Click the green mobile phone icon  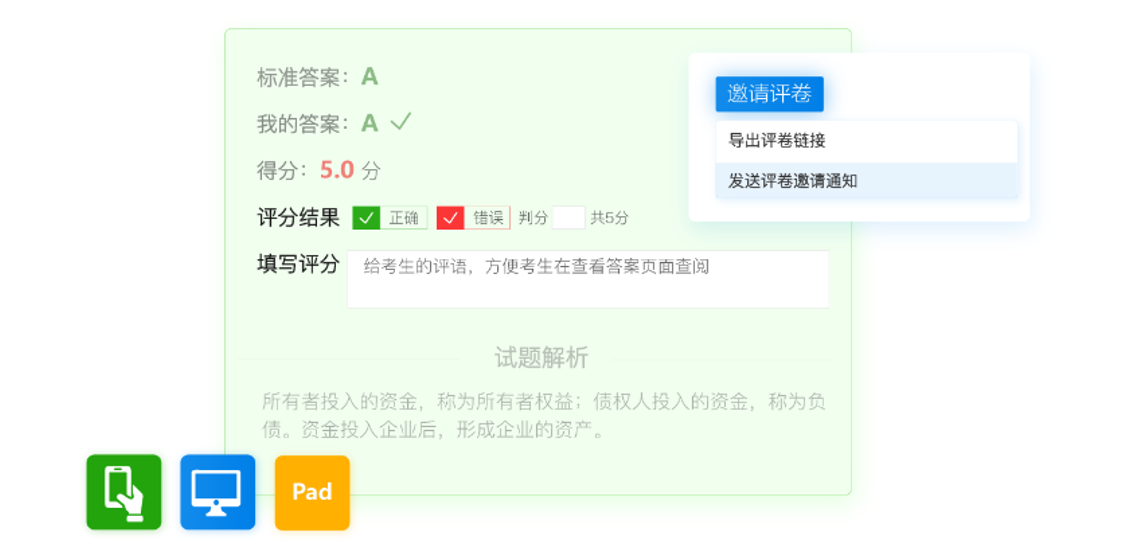(123, 491)
